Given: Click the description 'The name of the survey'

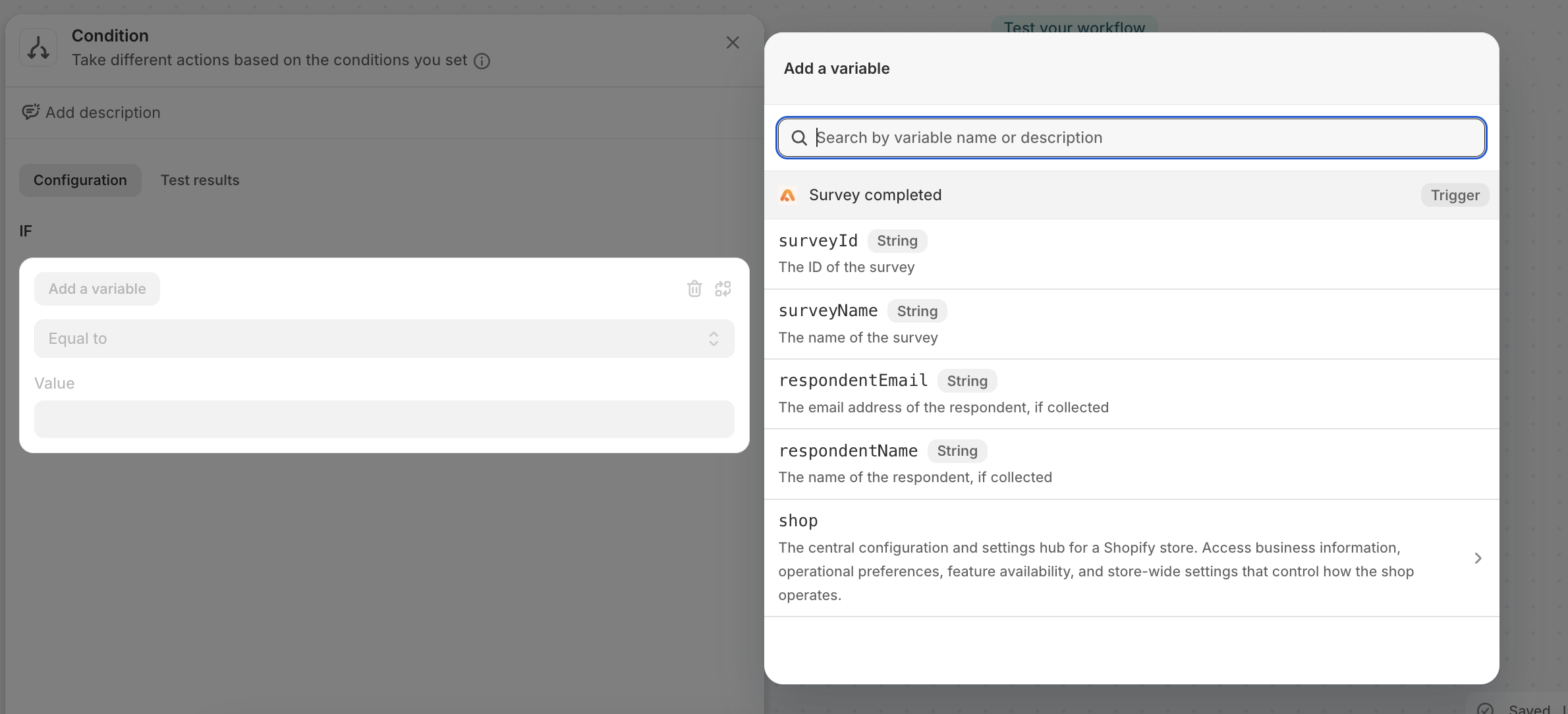Looking at the screenshot, I should coord(858,338).
